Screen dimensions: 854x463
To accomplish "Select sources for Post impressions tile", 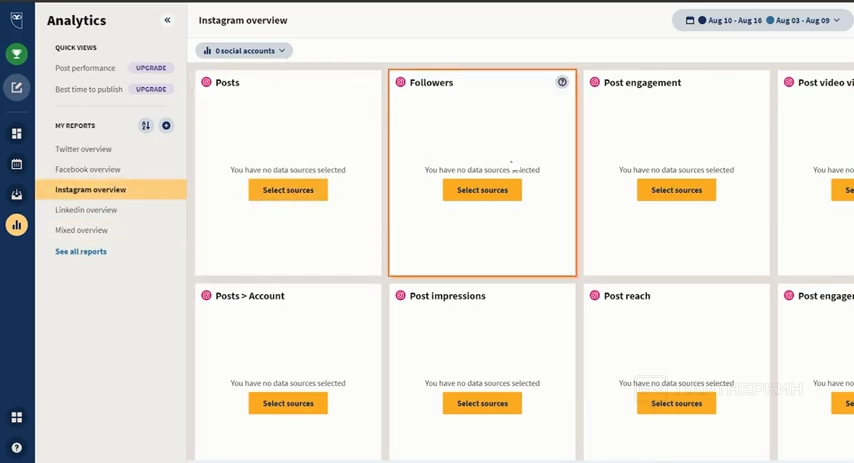I will point(482,404).
